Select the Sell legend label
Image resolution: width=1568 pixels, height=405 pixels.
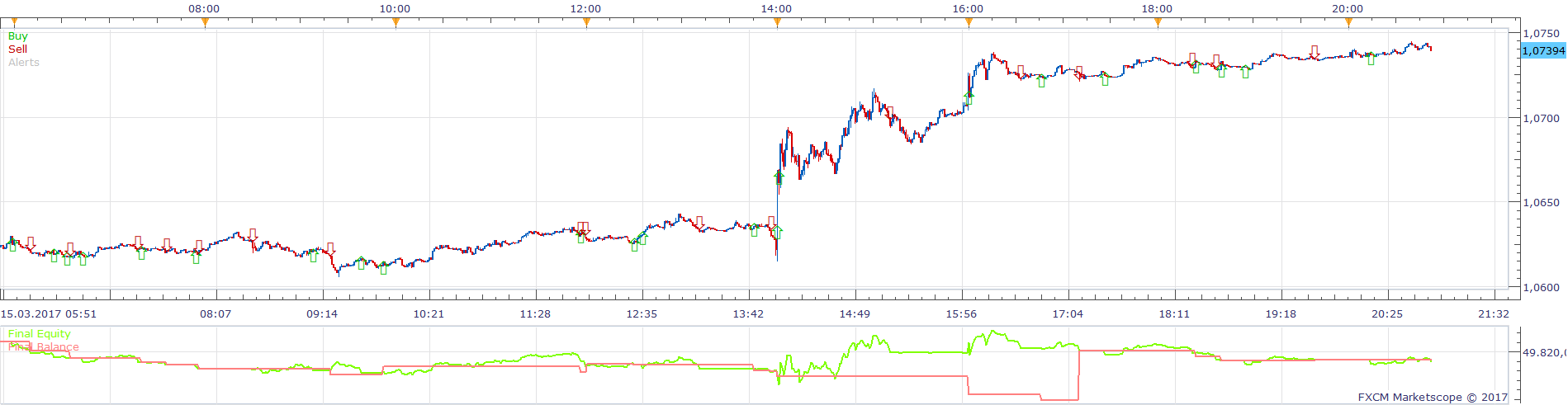tap(17, 49)
